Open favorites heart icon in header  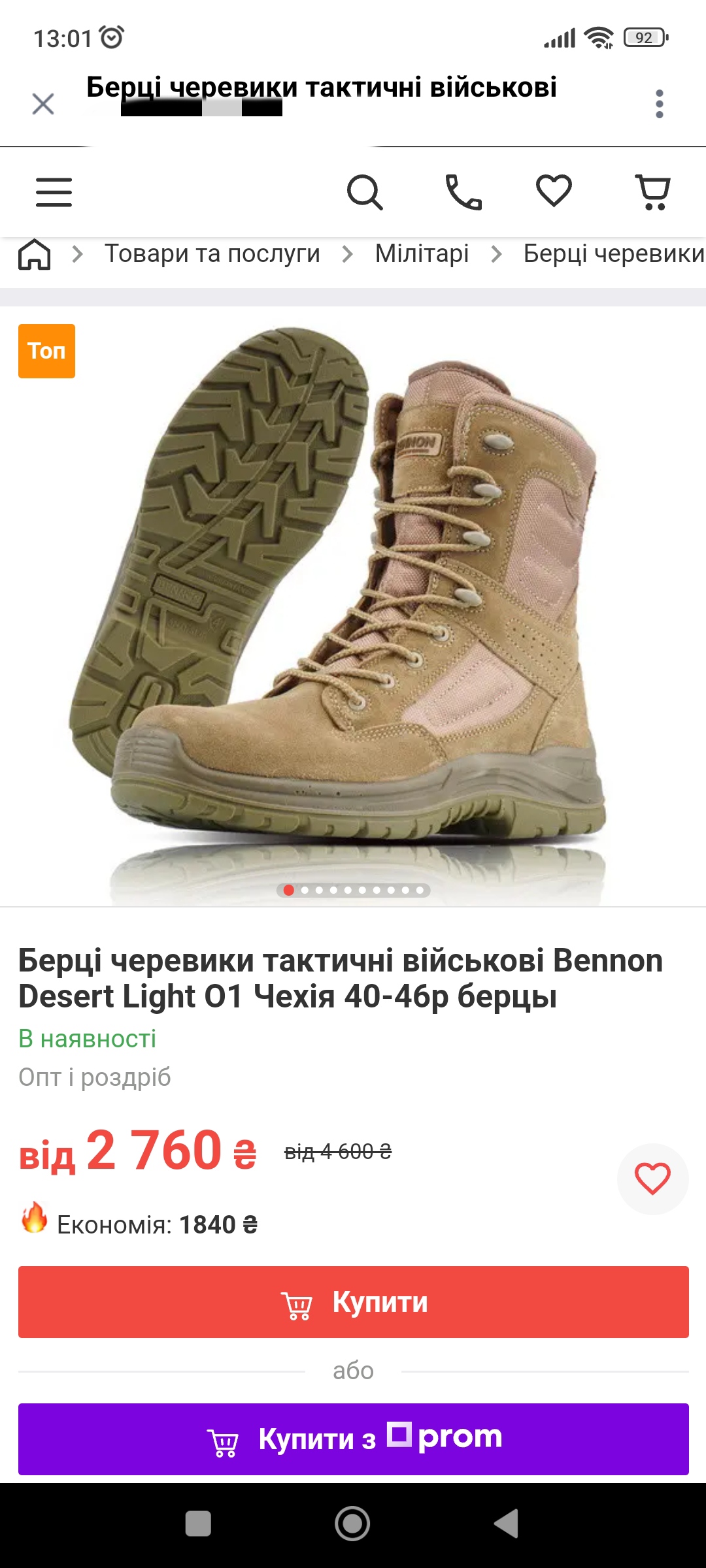554,191
